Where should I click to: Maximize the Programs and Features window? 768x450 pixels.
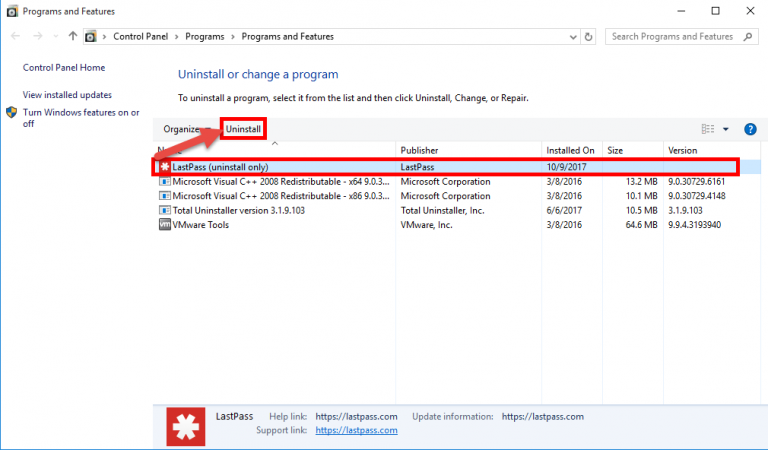pos(716,11)
